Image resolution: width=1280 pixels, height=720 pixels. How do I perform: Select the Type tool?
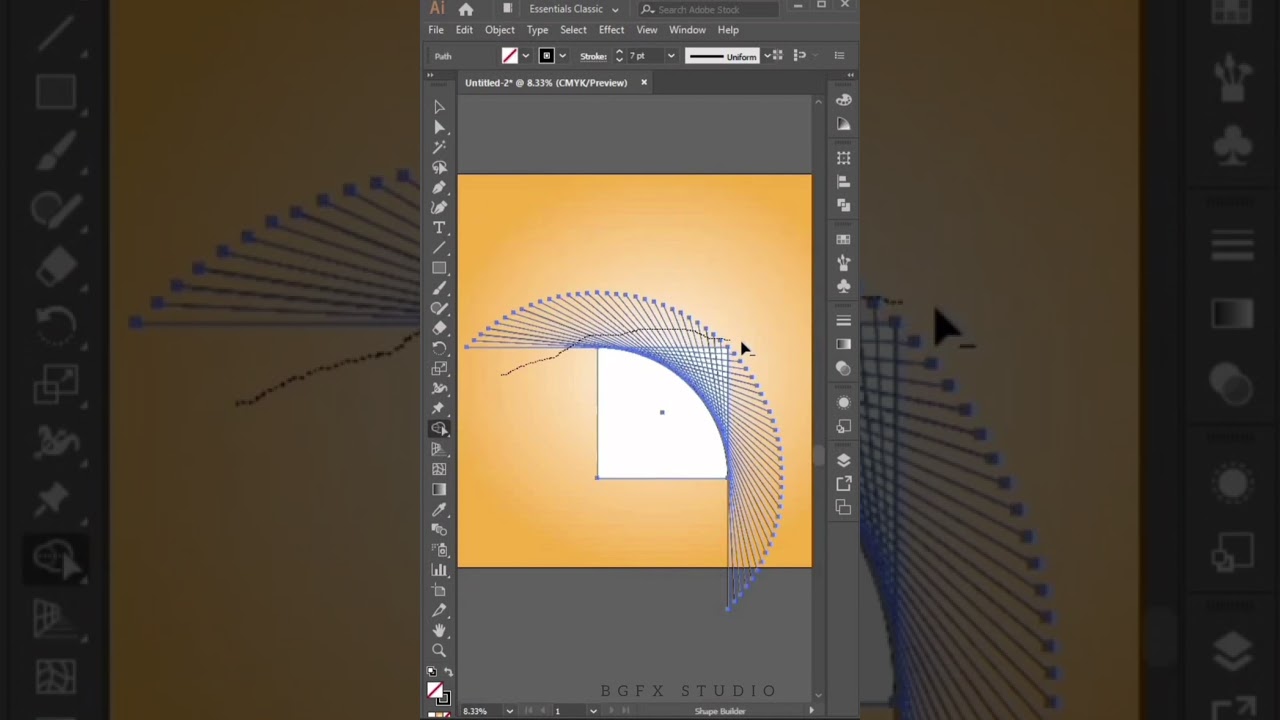coord(439,227)
